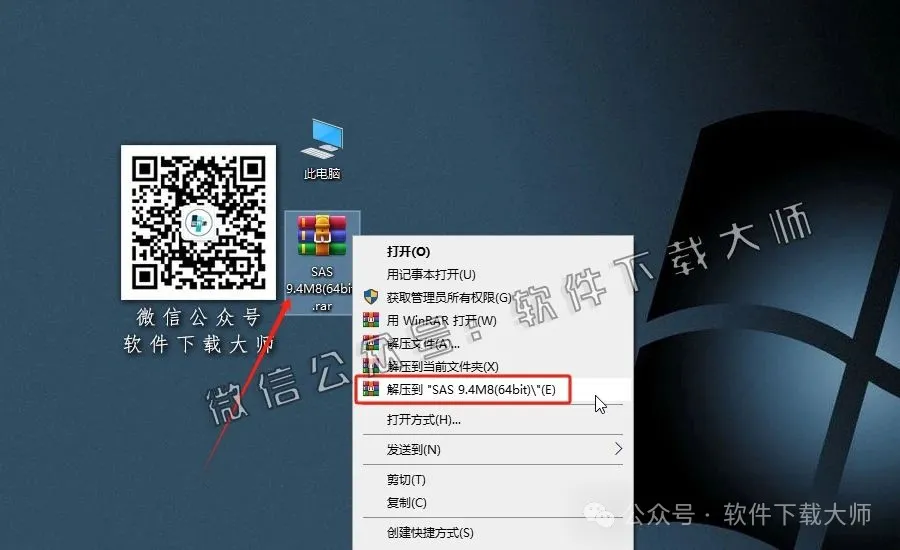Choose 解压到当前文件夹(X) entry
900x550 pixels.
pyautogui.click(x=493, y=366)
